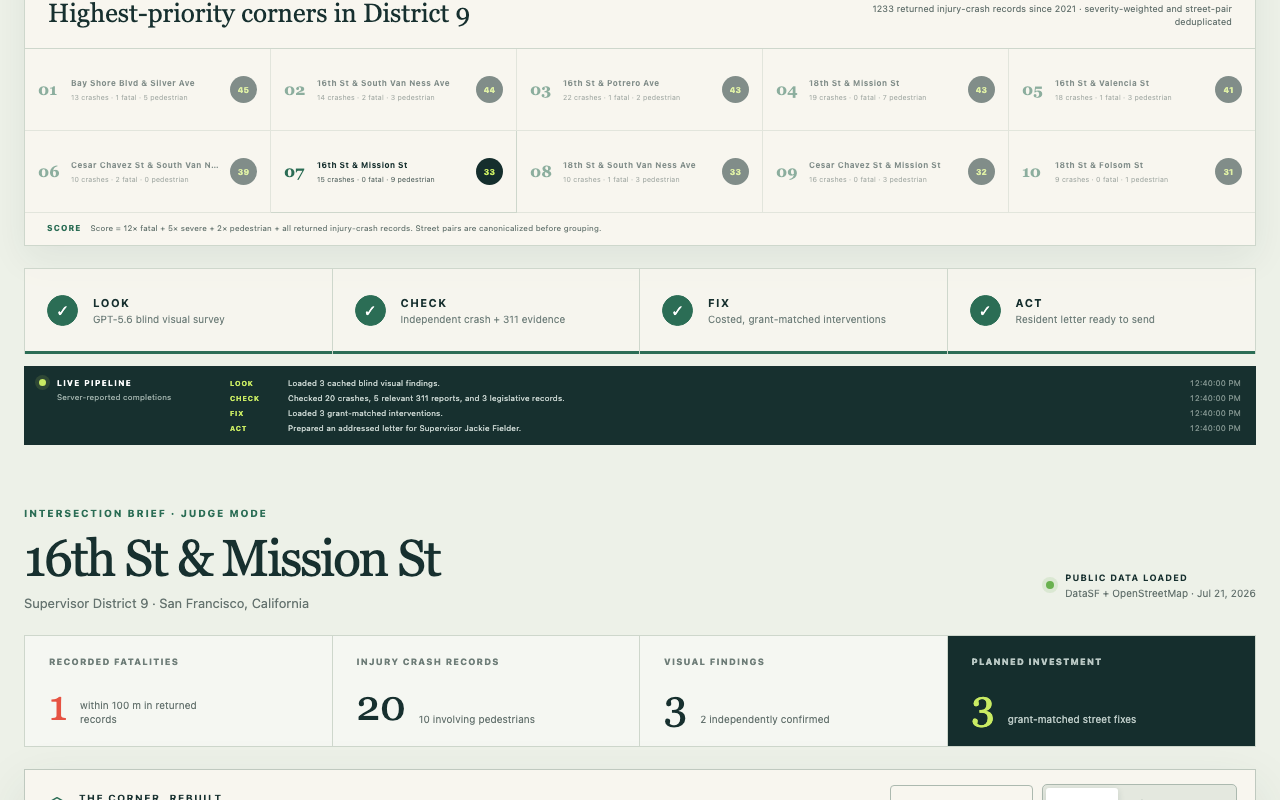Open the CHECK crash + 311 evidence step

click(486, 311)
